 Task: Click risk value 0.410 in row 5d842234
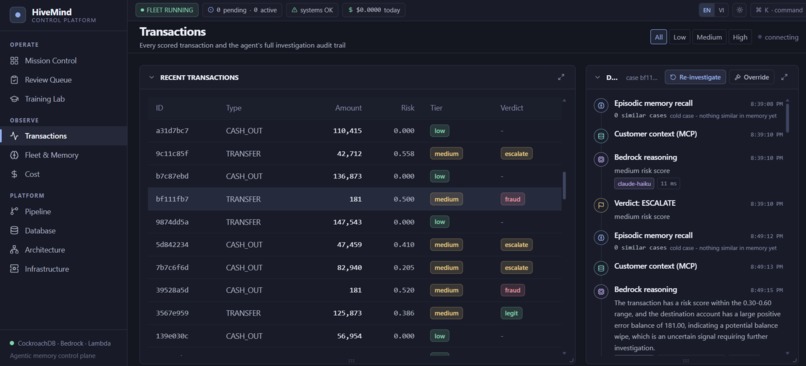(404, 245)
